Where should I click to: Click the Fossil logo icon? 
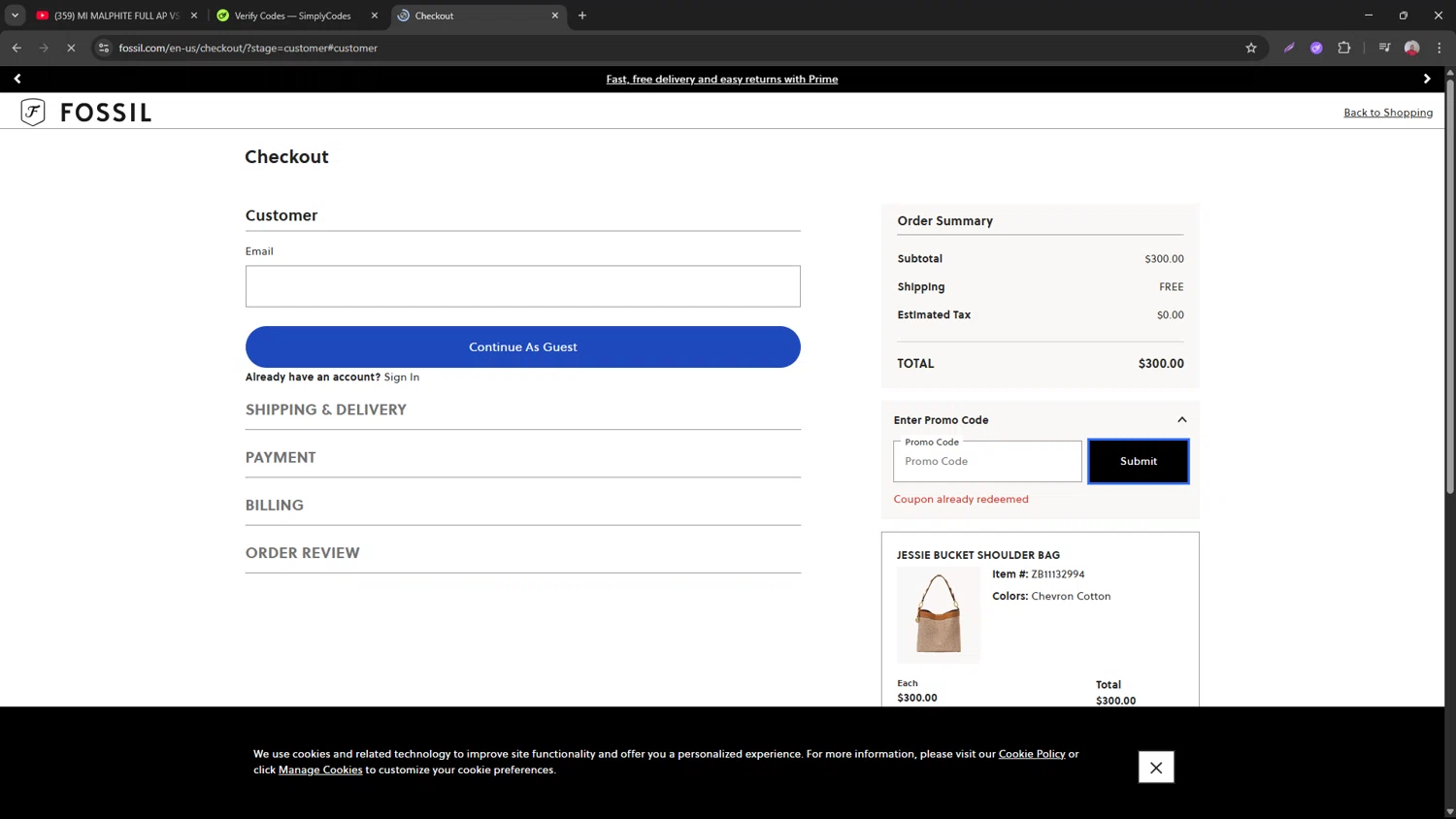pyautogui.click(x=33, y=113)
